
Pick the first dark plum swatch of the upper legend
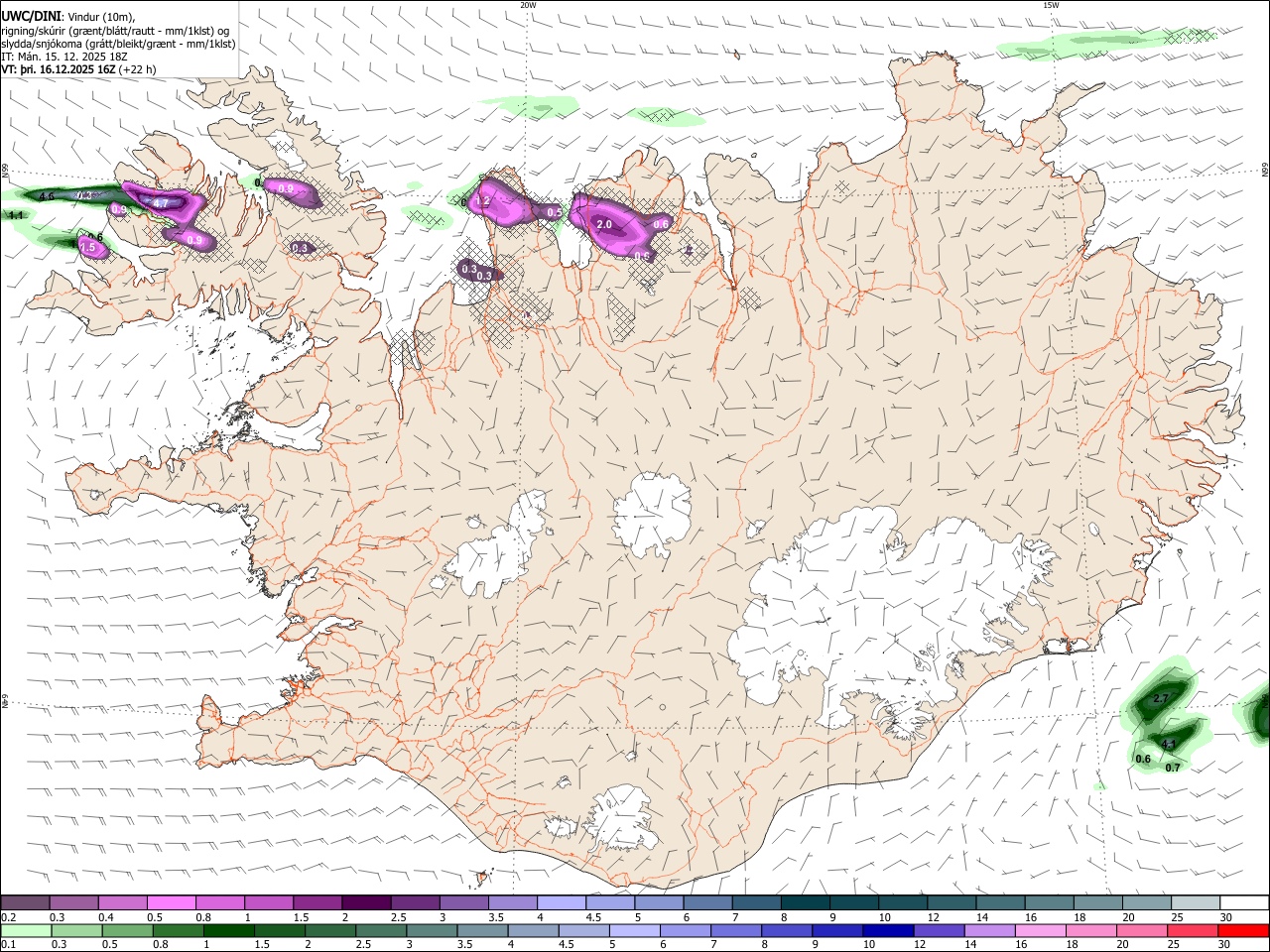coord(25,903)
